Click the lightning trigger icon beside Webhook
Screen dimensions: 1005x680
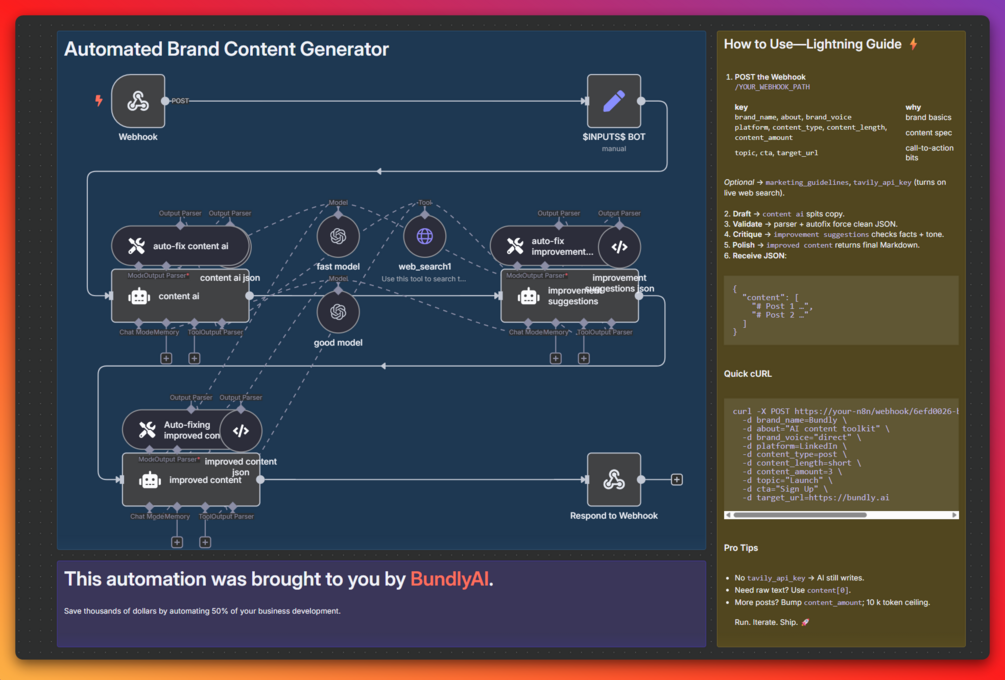click(99, 101)
